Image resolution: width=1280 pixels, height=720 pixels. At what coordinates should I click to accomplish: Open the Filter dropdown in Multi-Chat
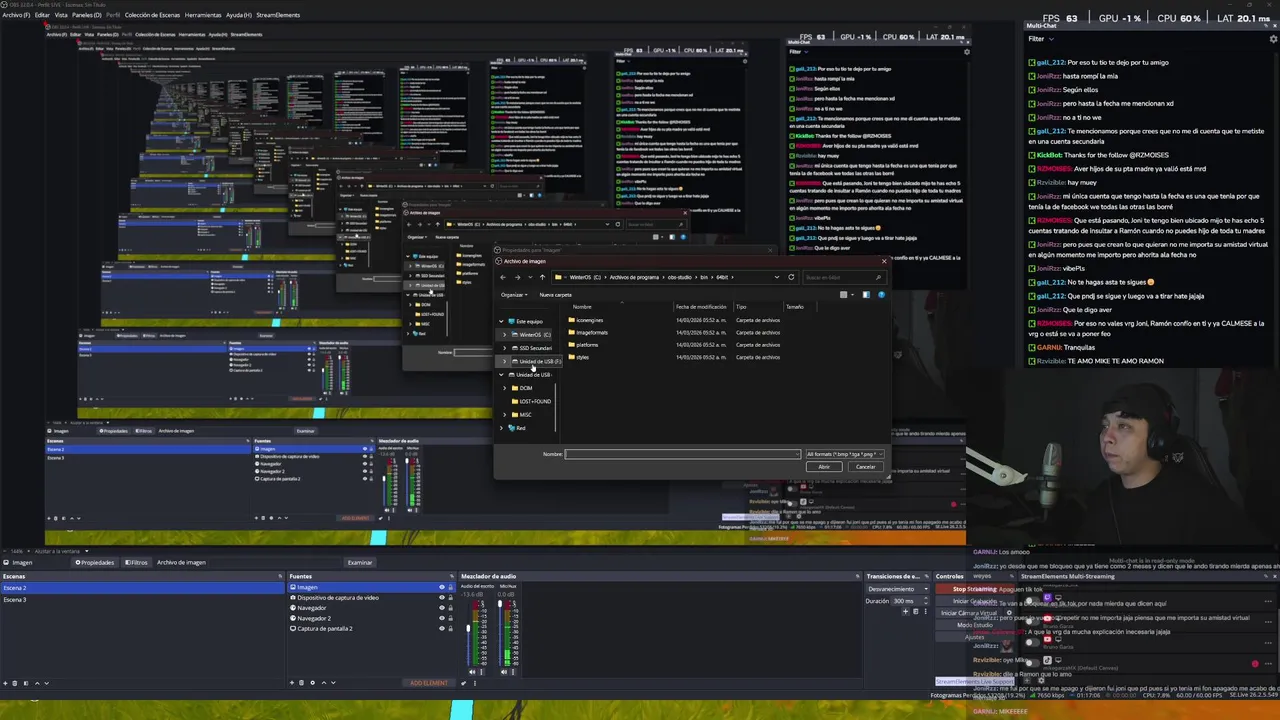coord(1040,39)
